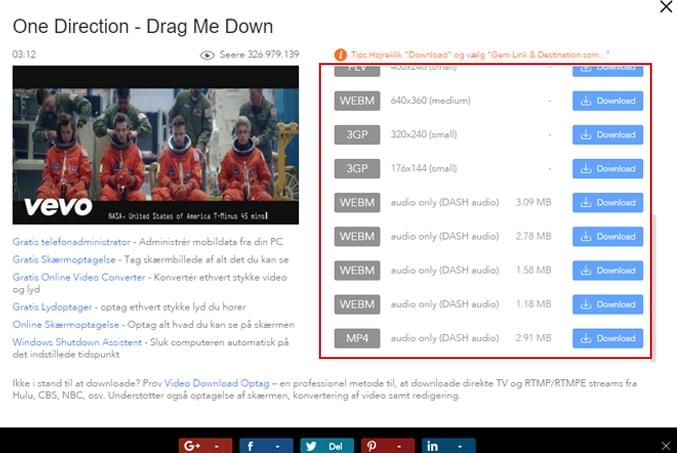Click the orange tip info icon
The height and width of the screenshot is (453, 677).
coord(341,53)
